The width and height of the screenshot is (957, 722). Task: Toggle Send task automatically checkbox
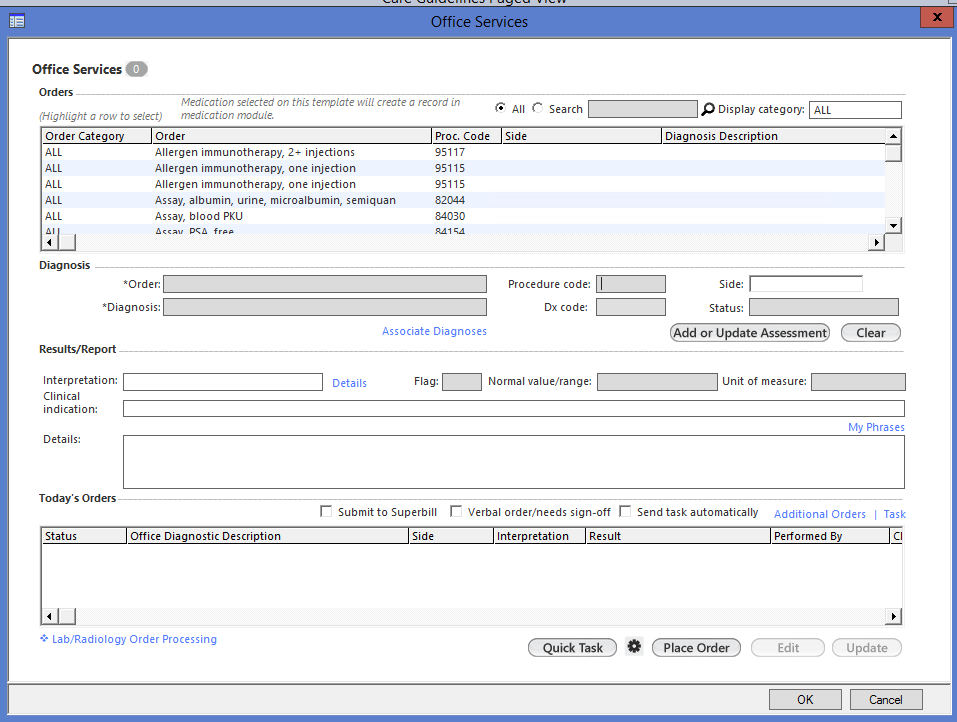625,511
